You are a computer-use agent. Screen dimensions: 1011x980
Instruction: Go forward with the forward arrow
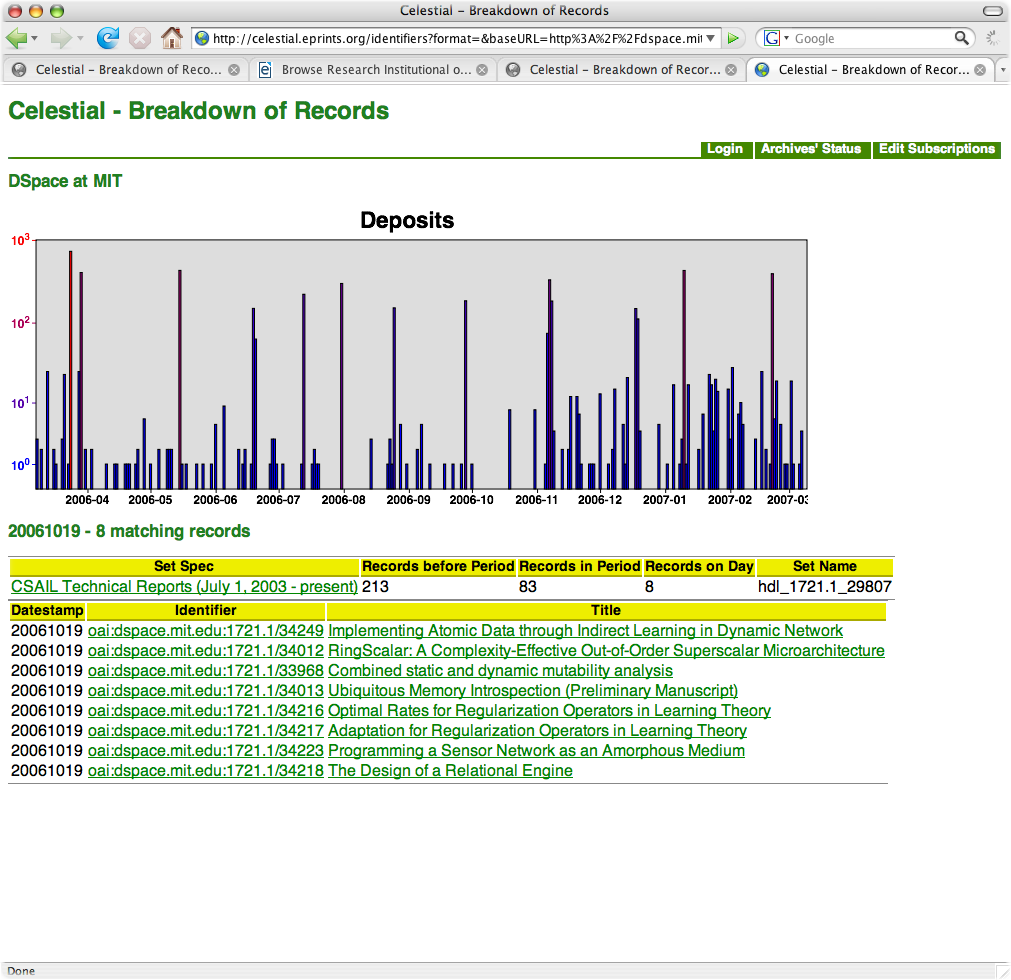coord(61,39)
